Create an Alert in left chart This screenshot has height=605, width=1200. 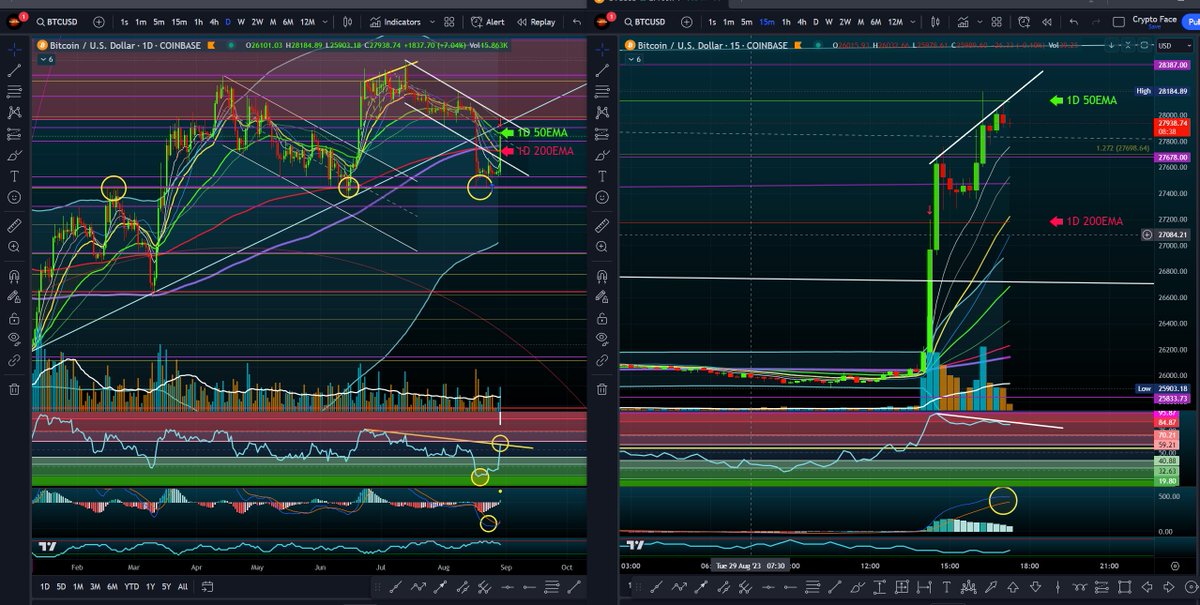[x=488, y=21]
